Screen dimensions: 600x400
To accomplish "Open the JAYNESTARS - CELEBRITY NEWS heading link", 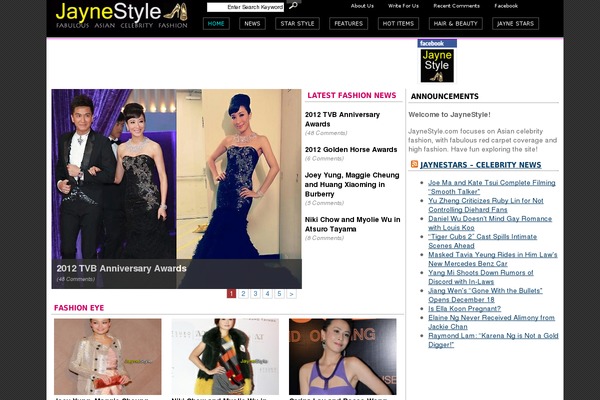I will pos(481,165).
